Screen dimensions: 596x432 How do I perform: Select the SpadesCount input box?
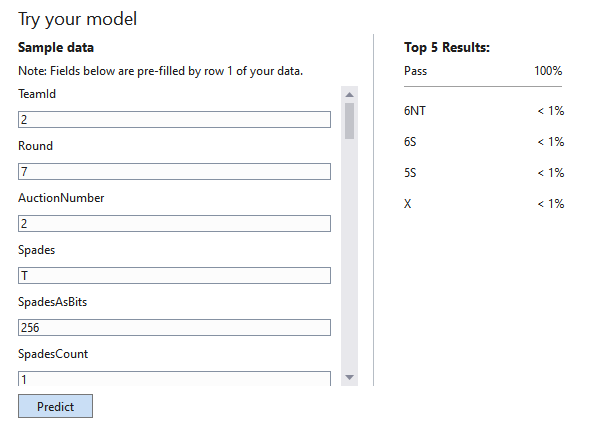174,379
